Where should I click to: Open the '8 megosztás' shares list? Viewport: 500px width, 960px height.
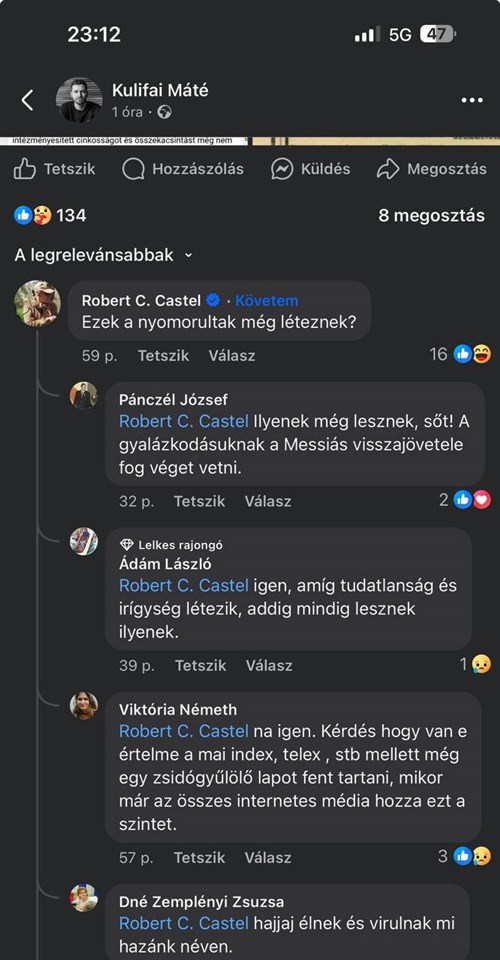pyautogui.click(x=431, y=216)
